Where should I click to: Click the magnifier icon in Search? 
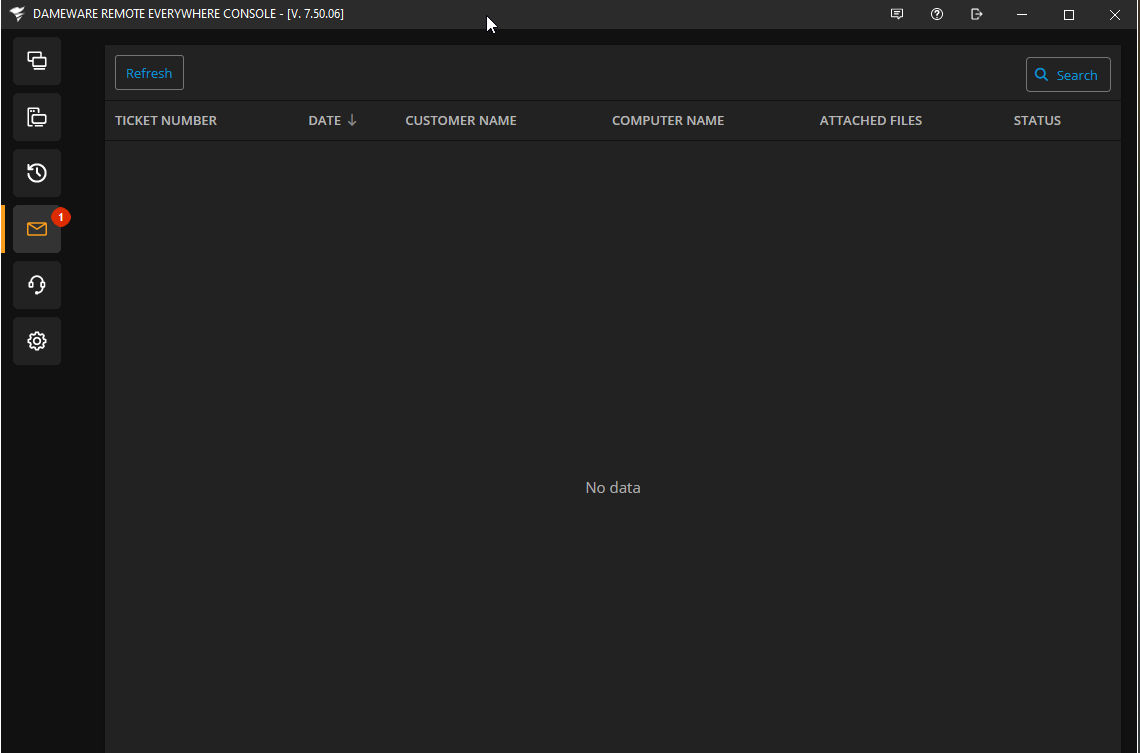tap(1041, 75)
